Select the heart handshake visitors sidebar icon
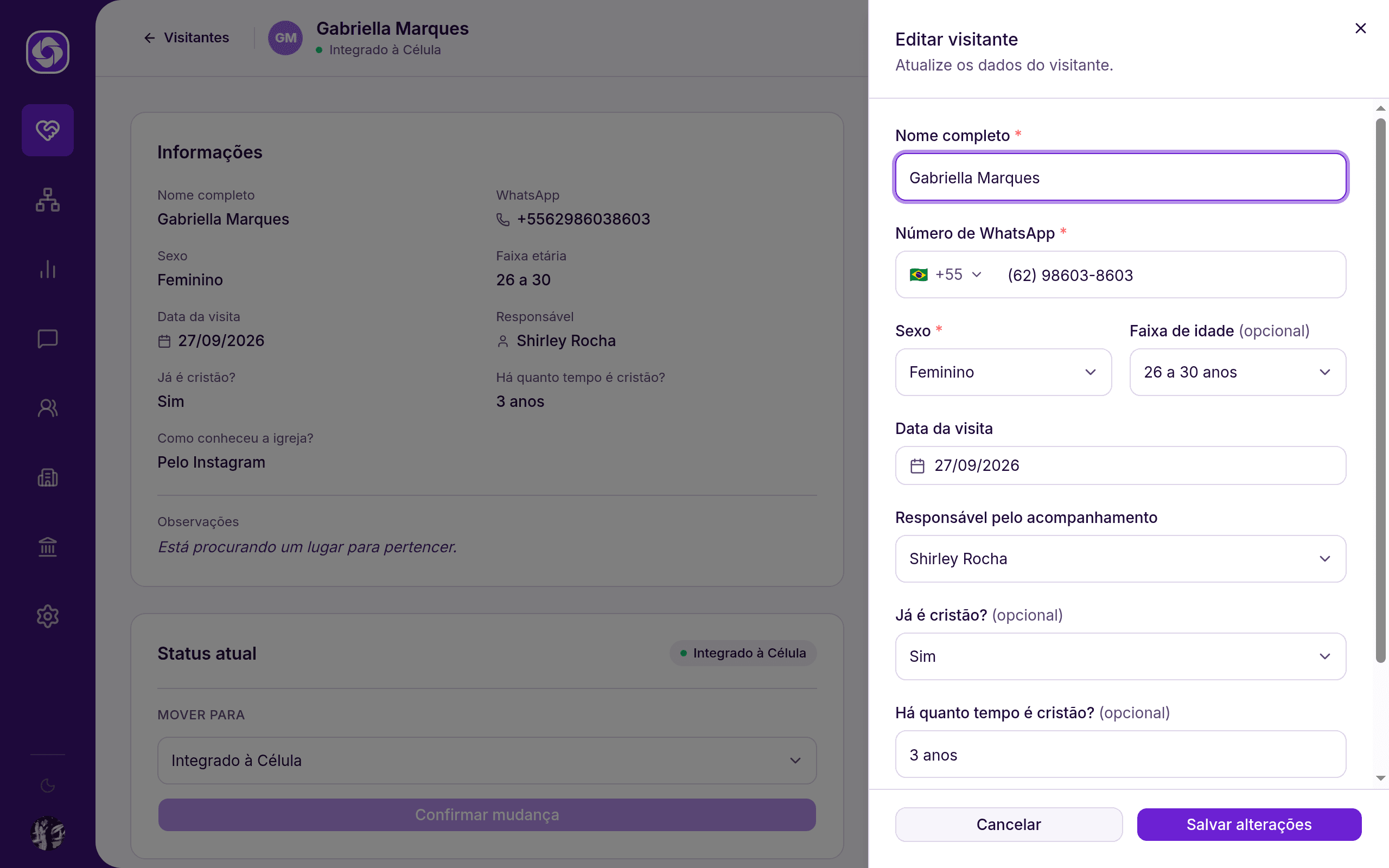This screenshot has height=868, width=1389. [x=48, y=130]
